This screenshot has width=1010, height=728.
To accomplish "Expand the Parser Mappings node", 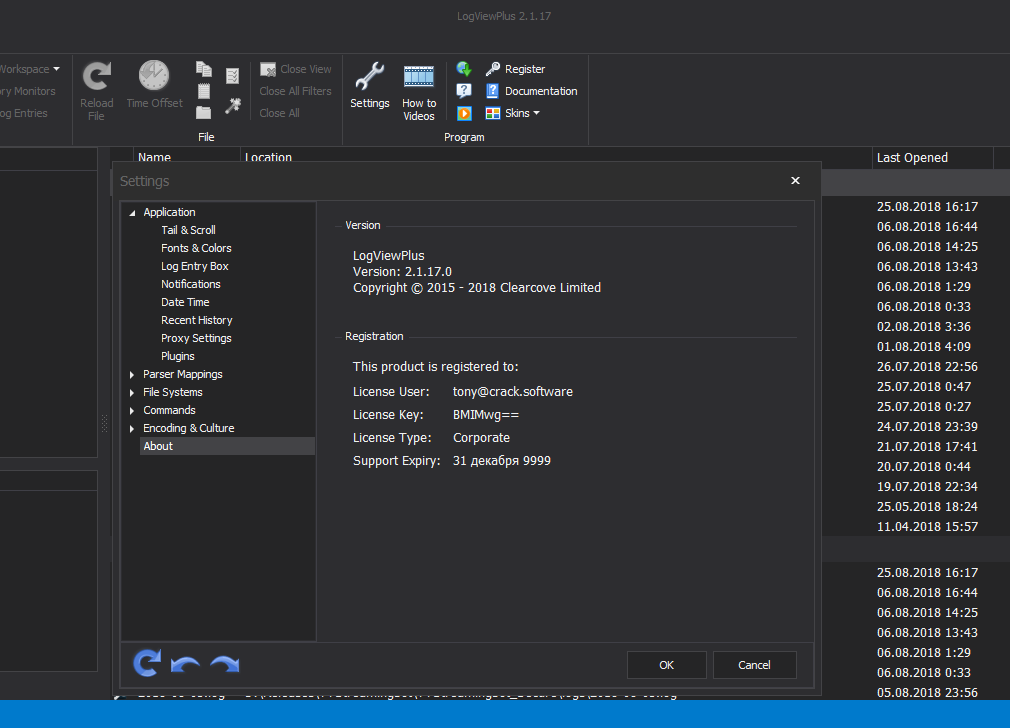I will [x=132, y=374].
